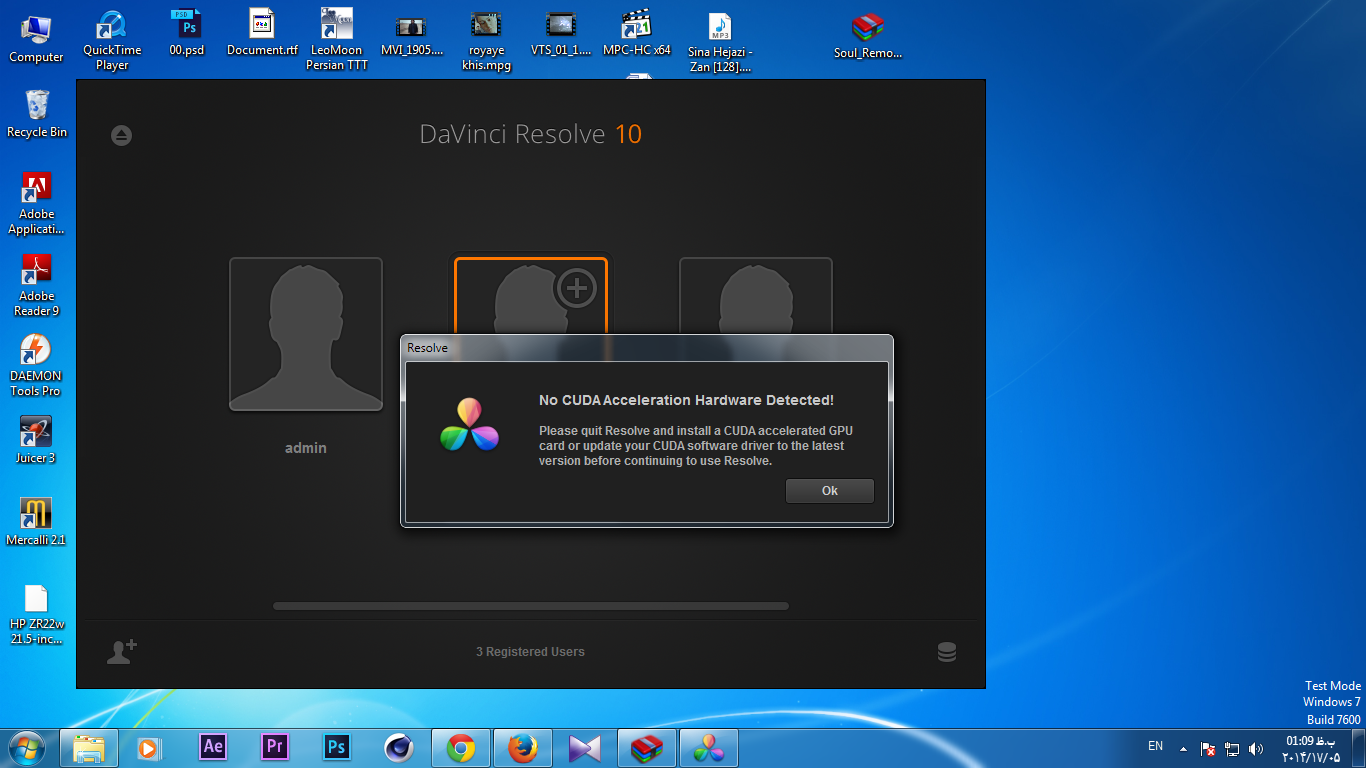The width and height of the screenshot is (1366, 768).
Task: Select Adobe Application shortcut on the desktop
Action: (x=36, y=203)
